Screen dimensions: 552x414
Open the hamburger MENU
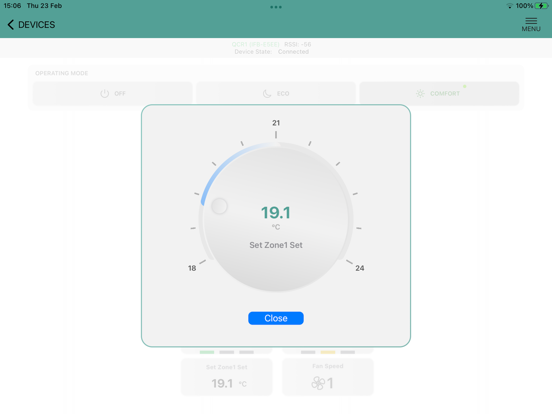click(531, 25)
